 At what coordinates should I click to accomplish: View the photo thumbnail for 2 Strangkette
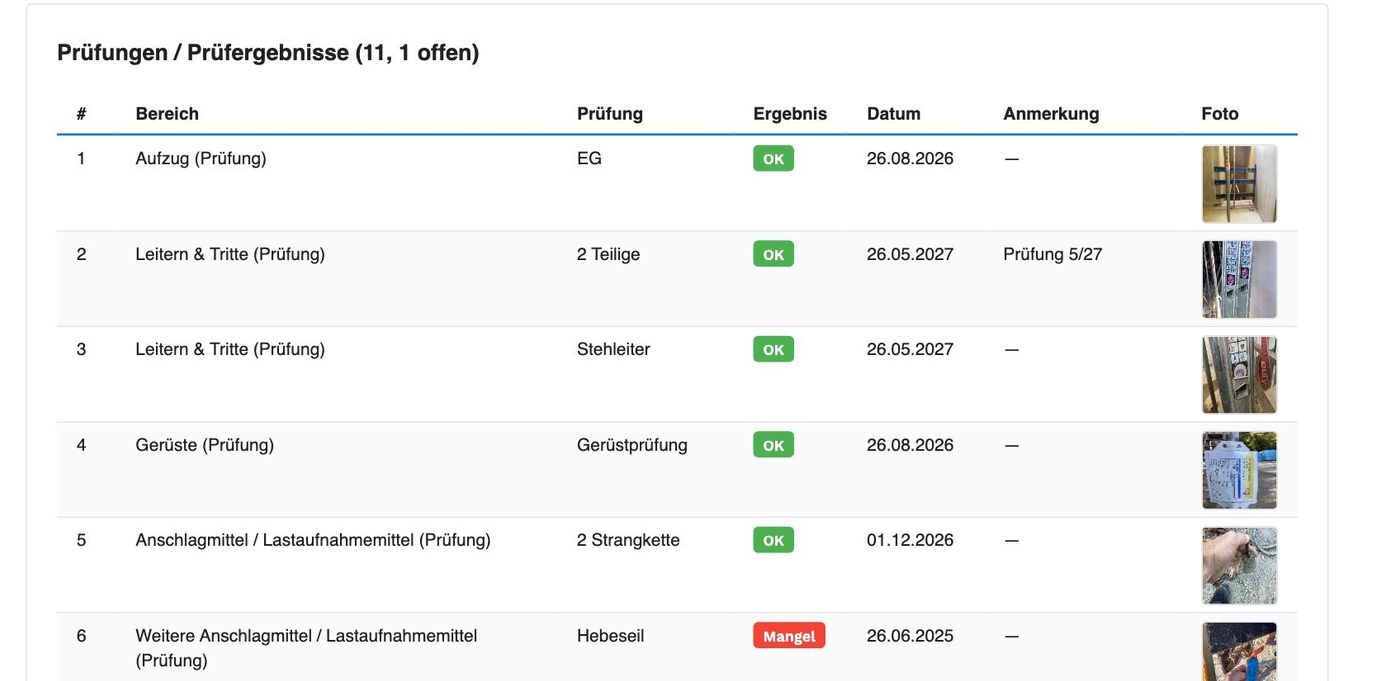pyautogui.click(x=1239, y=566)
